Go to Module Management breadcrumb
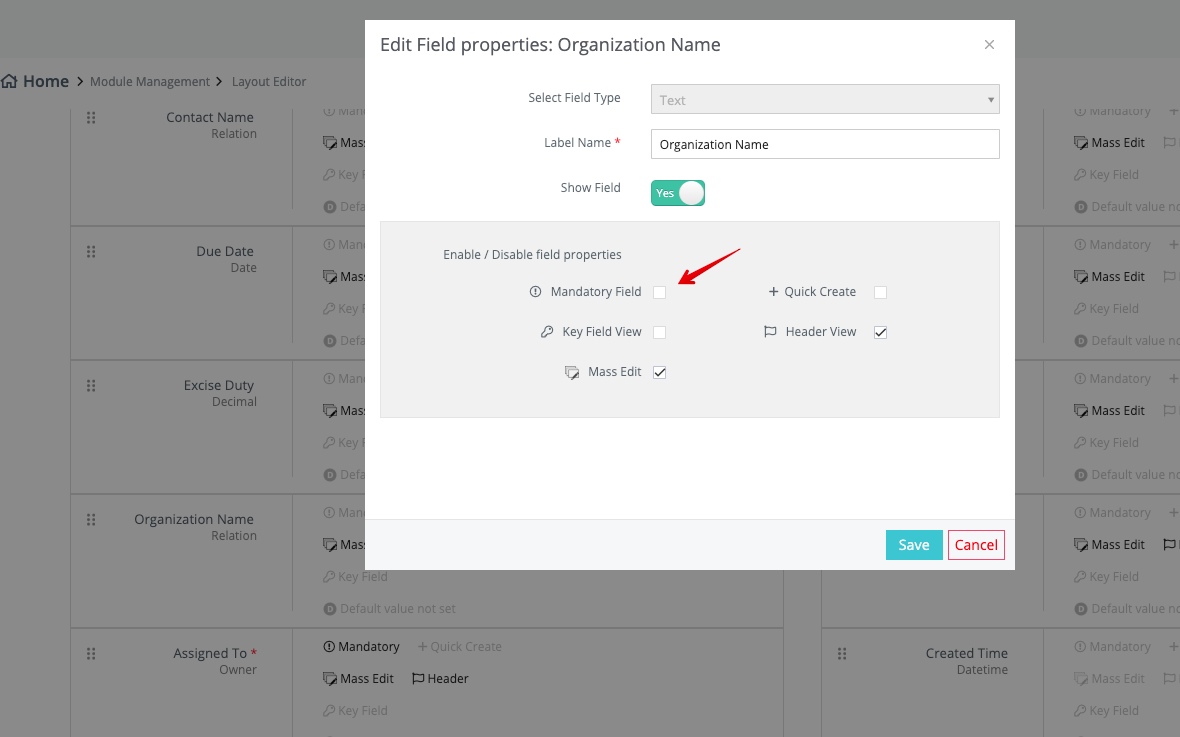This screenshot has height=737, width=1180. point(150,82)
